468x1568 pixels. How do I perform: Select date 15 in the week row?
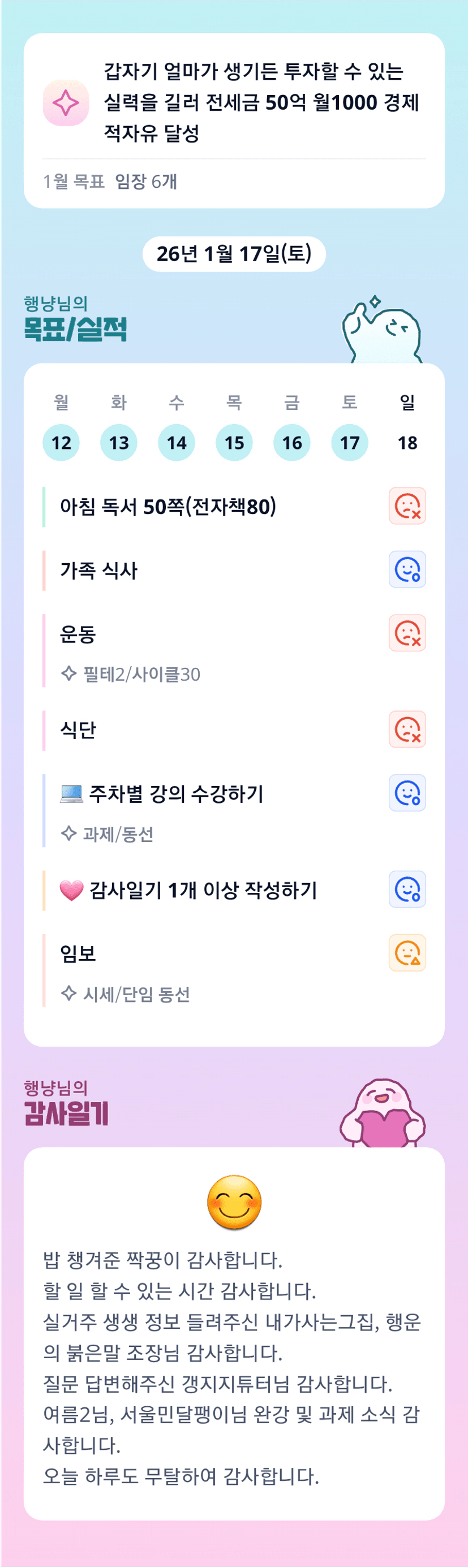pyautogui.click(x=234, y=443)
